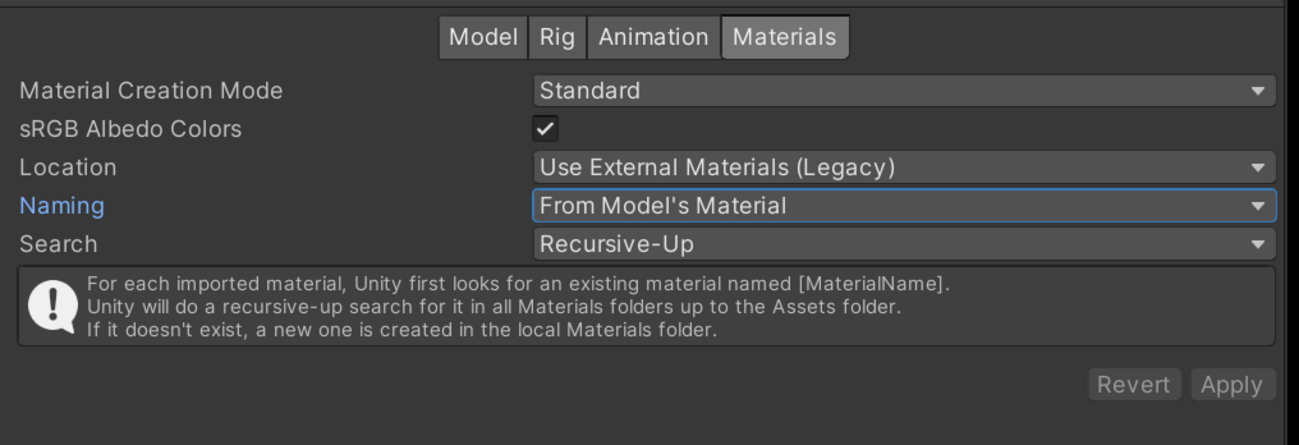Toggle the sRGB Albedo Colors checkbox
This screenshot has width=1299, height=445.
[x=545, y=129]
